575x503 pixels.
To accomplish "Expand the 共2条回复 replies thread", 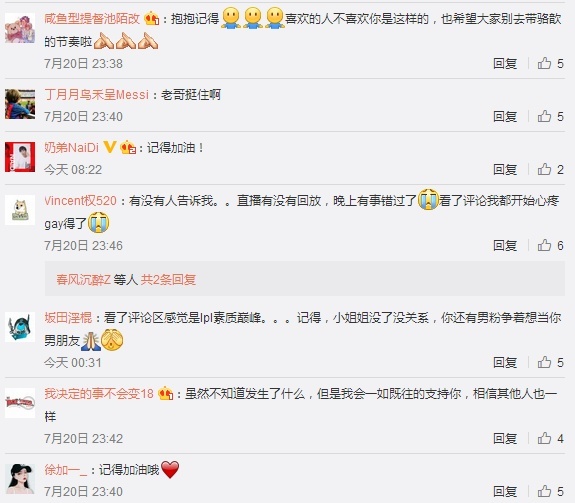I will [168, 280].
